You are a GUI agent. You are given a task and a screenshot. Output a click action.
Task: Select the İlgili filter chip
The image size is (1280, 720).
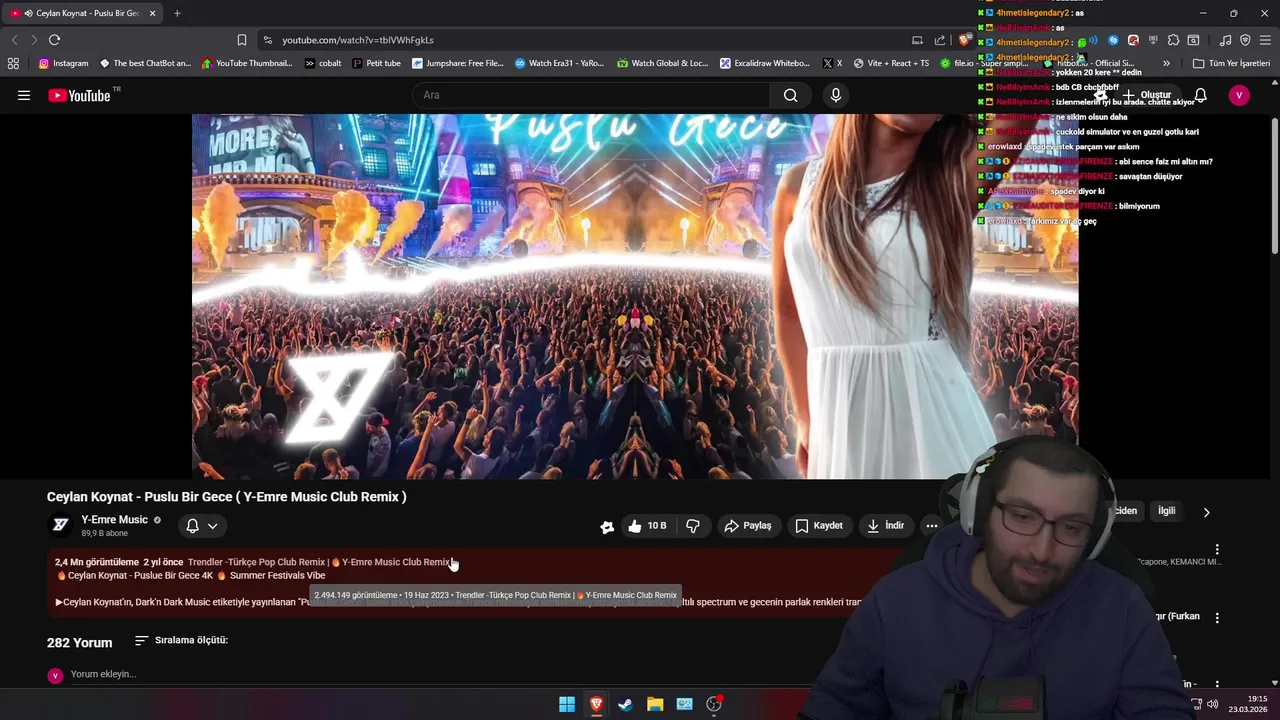coord(1166,511)
